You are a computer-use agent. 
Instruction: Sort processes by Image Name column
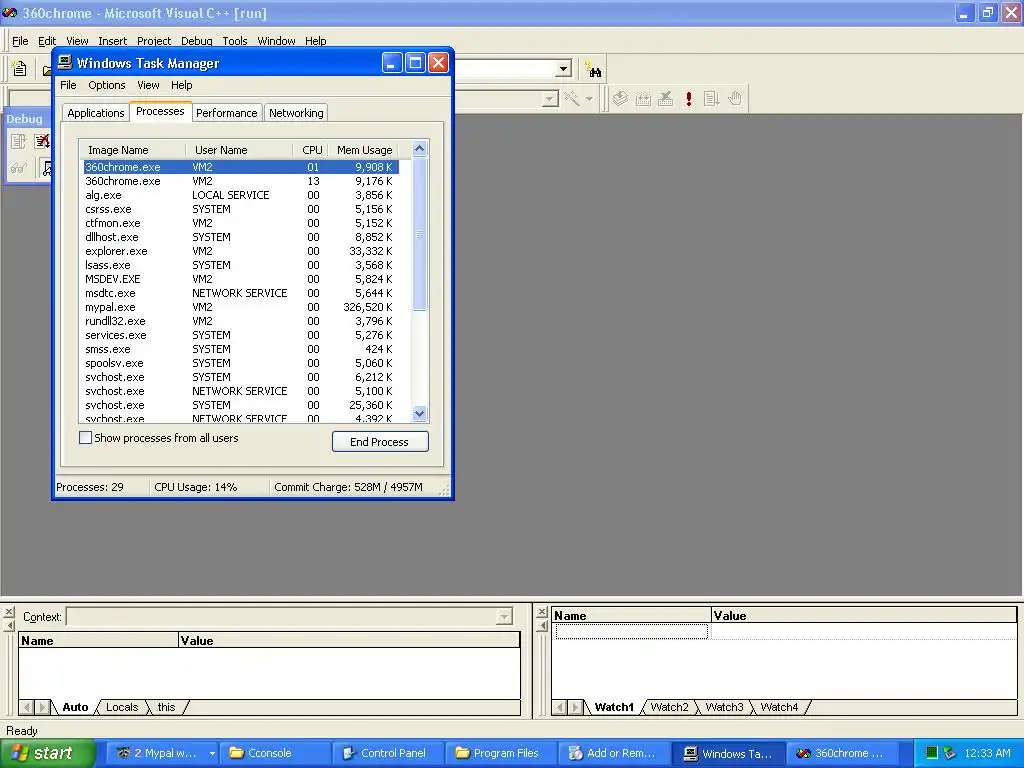pyautogui.click(x=133, y=150)
